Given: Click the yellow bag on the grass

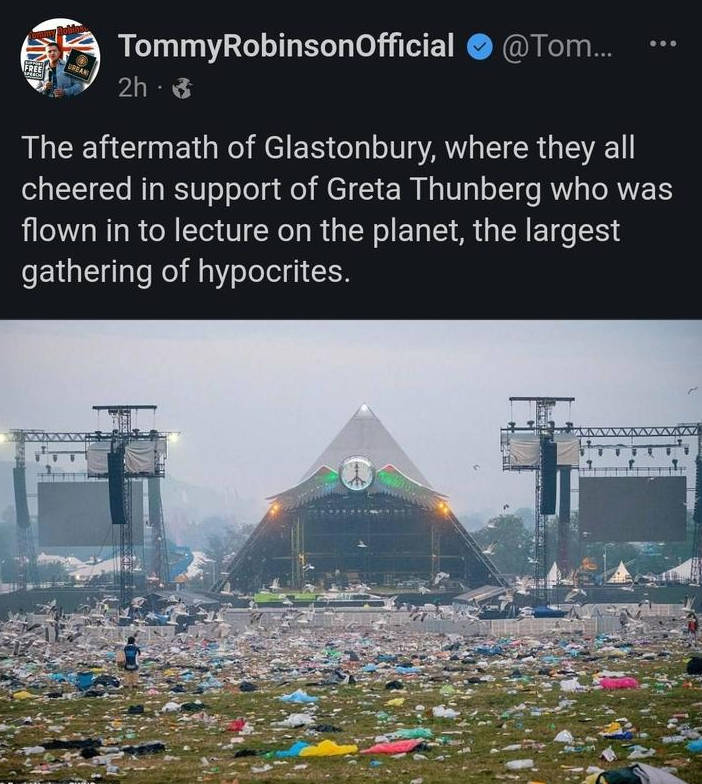Looking at the screenshot, I should point(329,748).
